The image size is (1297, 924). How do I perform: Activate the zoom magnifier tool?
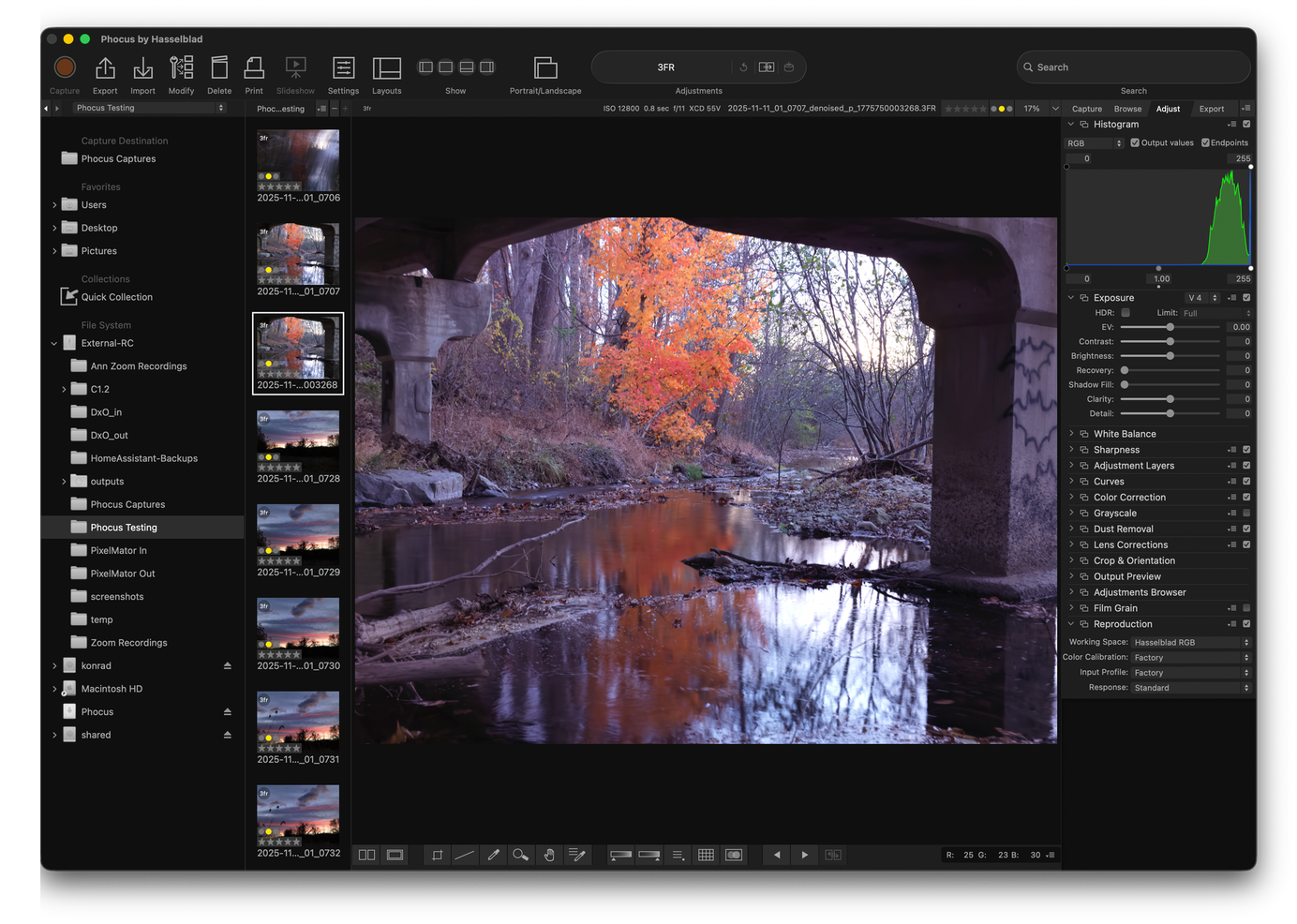click(521, 855)
